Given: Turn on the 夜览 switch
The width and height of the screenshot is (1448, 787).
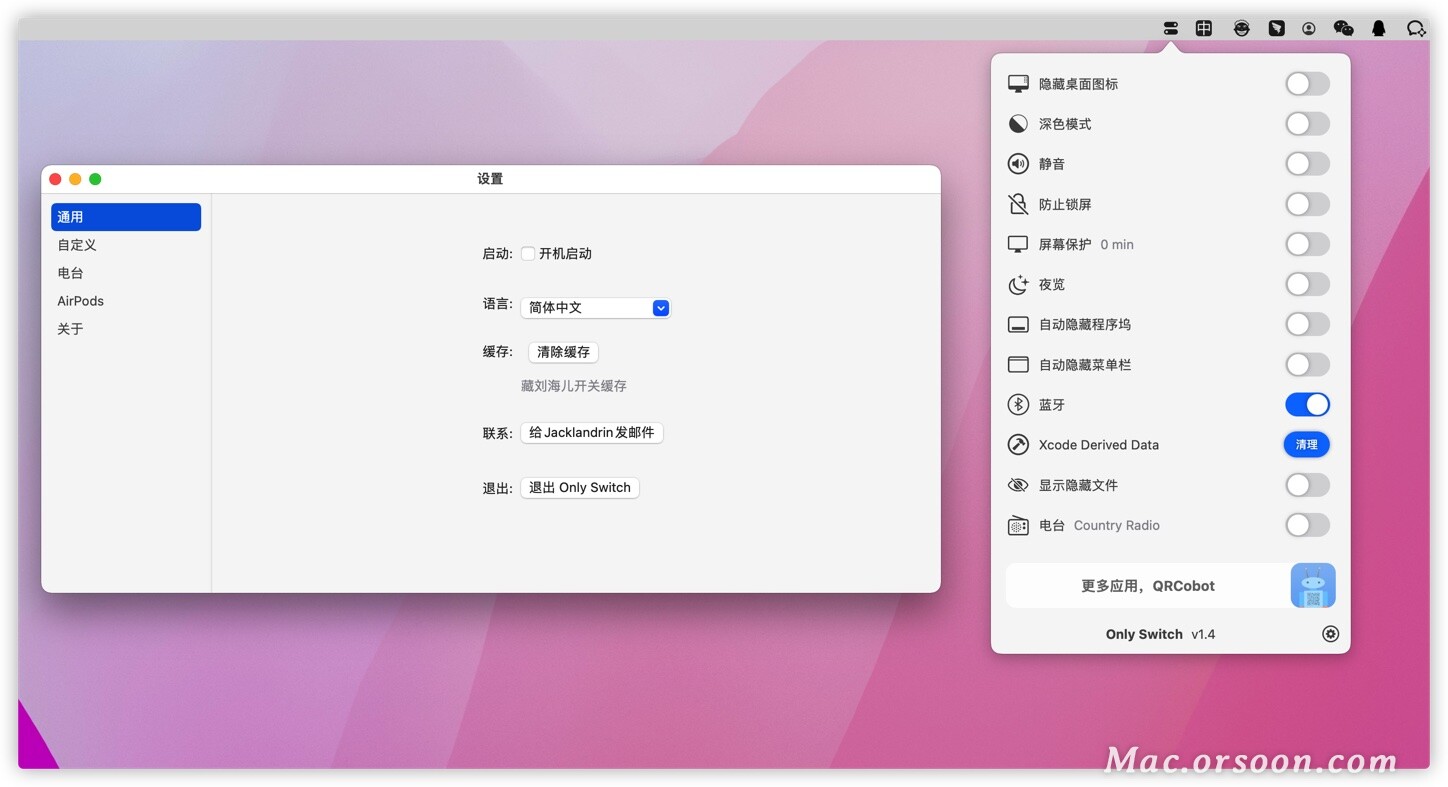Looking at the screenshot, I should [x=1307, y=284].
